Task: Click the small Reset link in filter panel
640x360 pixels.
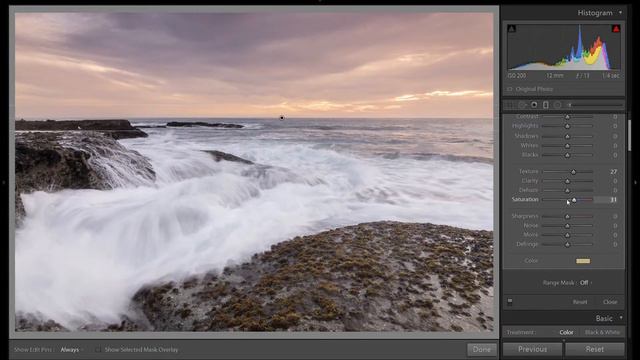Action: point(580,302)
